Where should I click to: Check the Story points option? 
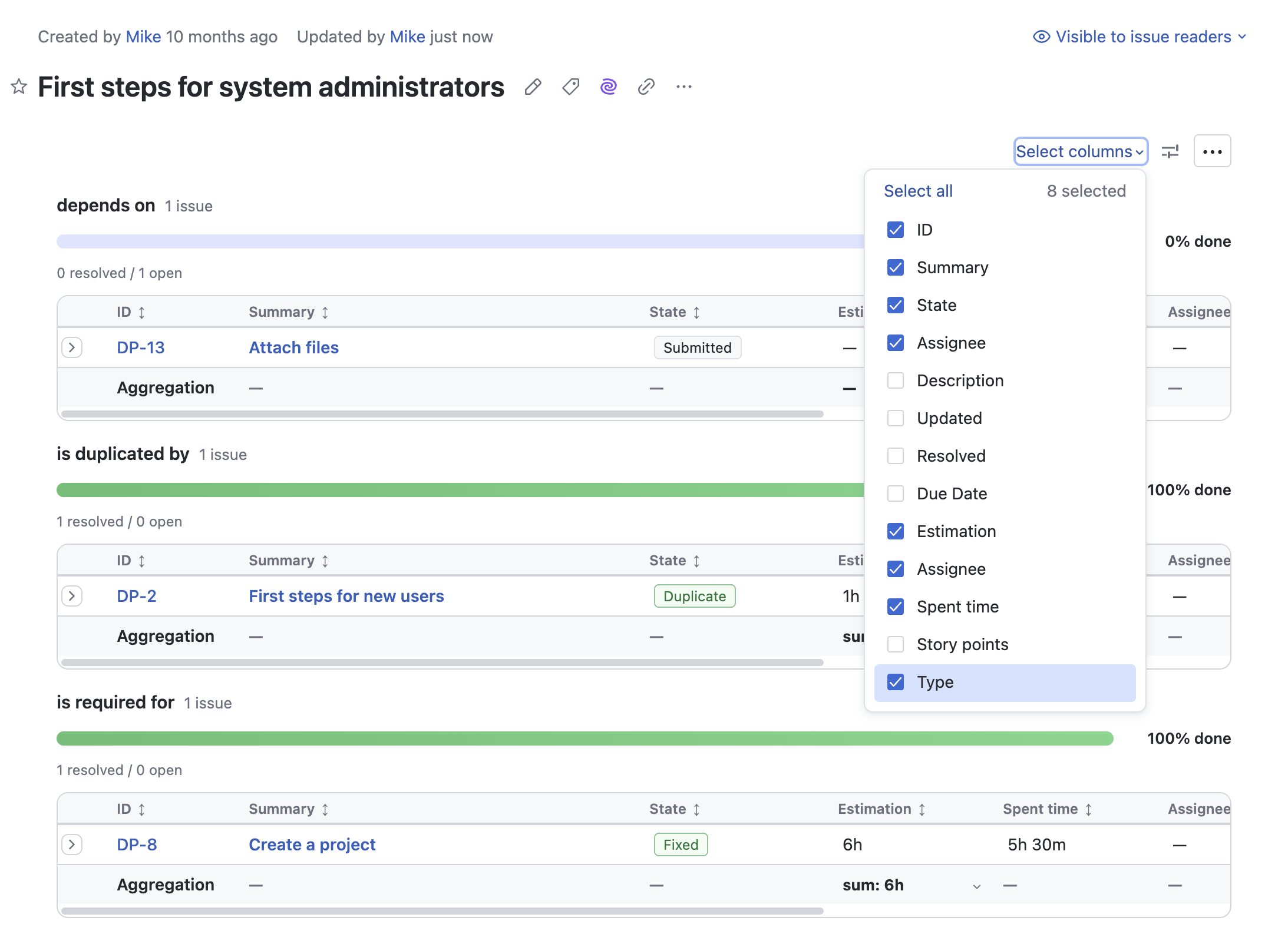(x=895, y=644)
